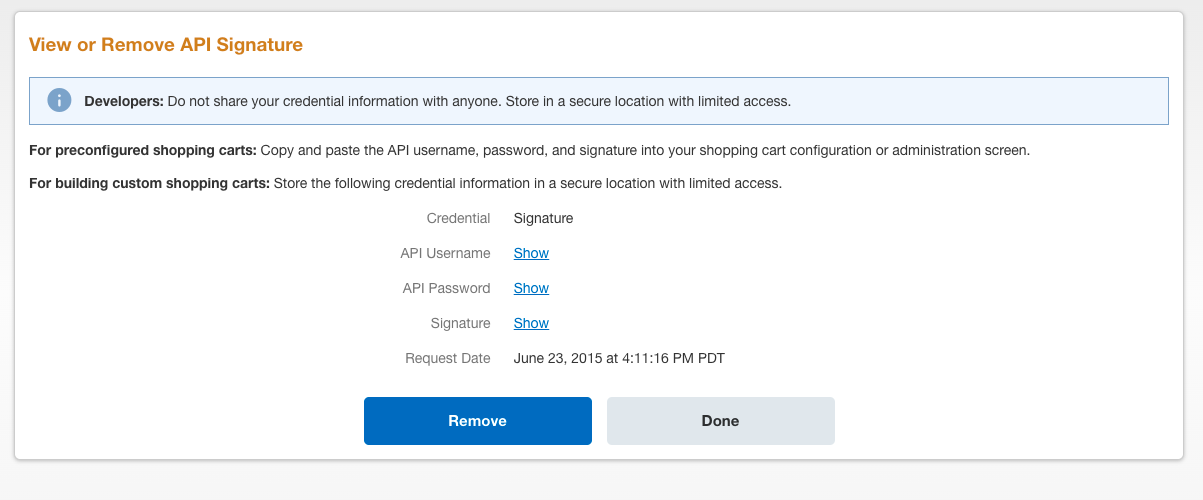
Task: Show the Signature value
Action: 531,323
